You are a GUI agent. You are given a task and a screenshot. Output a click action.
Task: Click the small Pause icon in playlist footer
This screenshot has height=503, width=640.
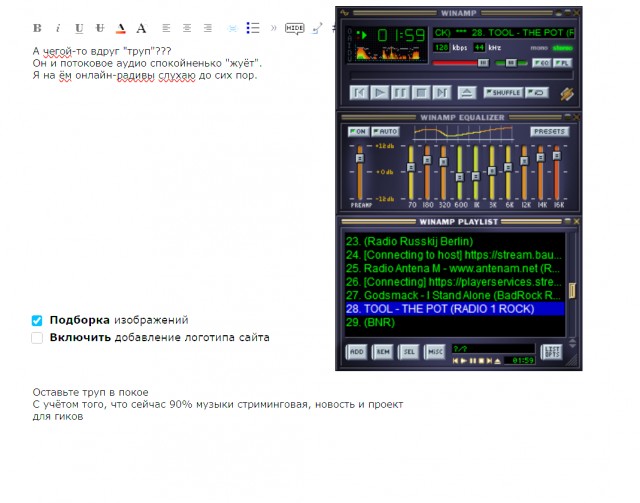(473, 361)
